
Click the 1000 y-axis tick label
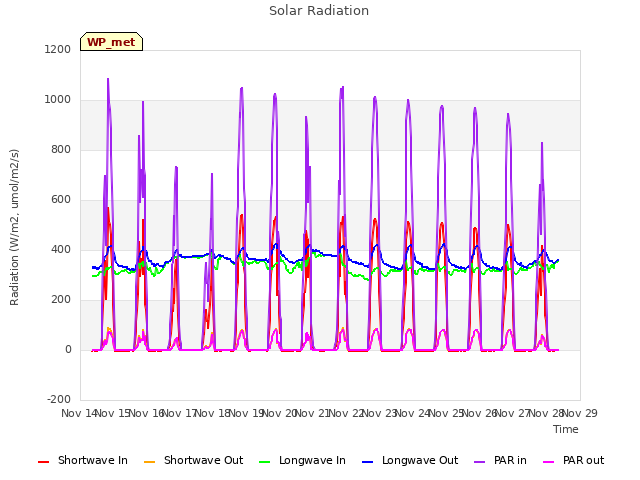tap(58, 100)
